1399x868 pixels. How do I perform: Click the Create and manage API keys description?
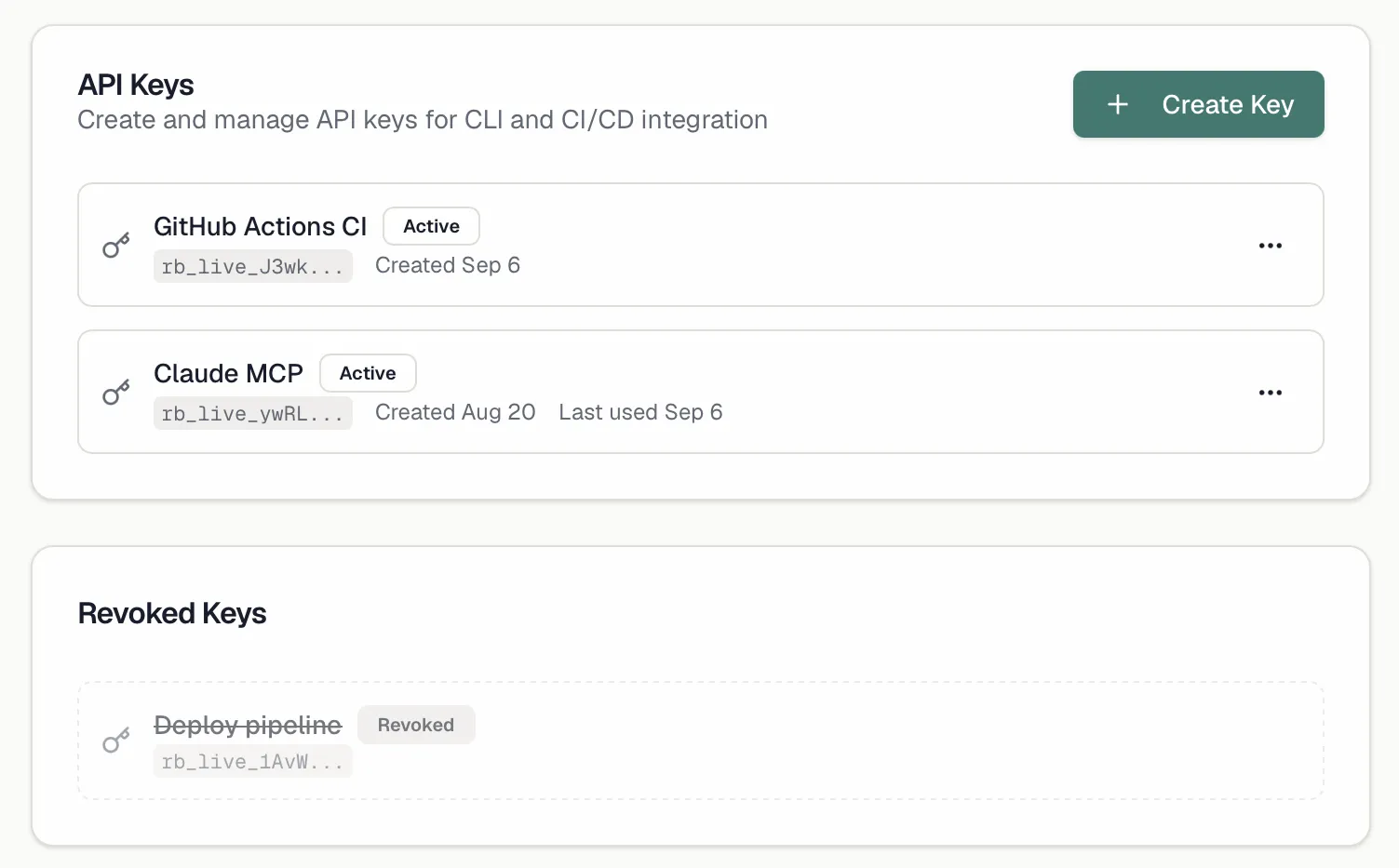pos(423,120)
